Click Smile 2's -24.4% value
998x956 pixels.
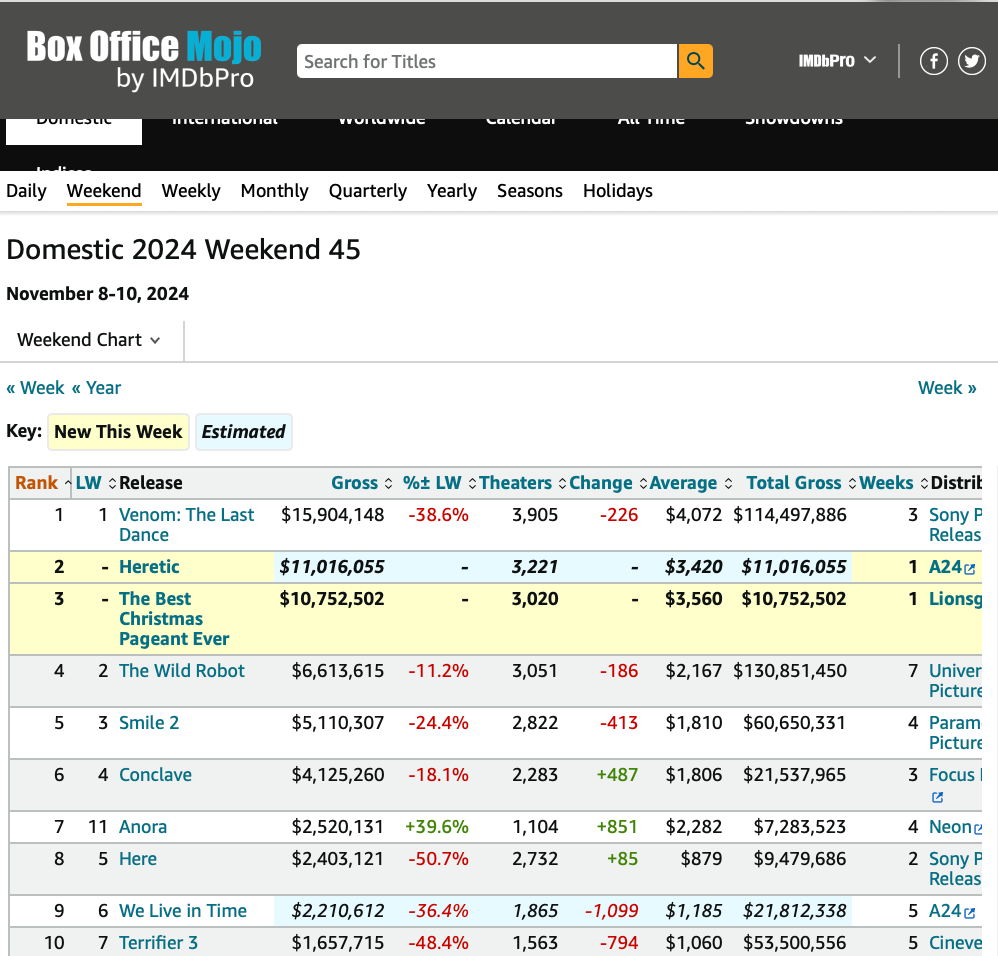point(438,723)
